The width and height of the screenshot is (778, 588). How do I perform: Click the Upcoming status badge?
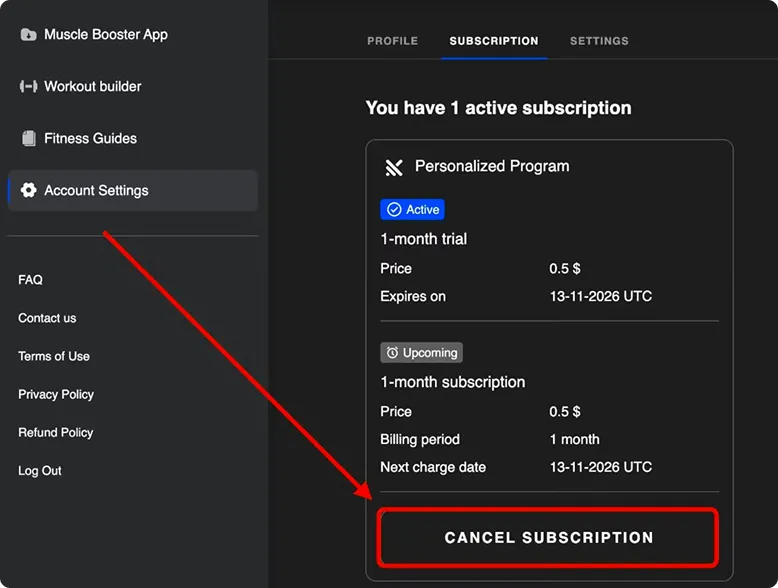(421, 353)
